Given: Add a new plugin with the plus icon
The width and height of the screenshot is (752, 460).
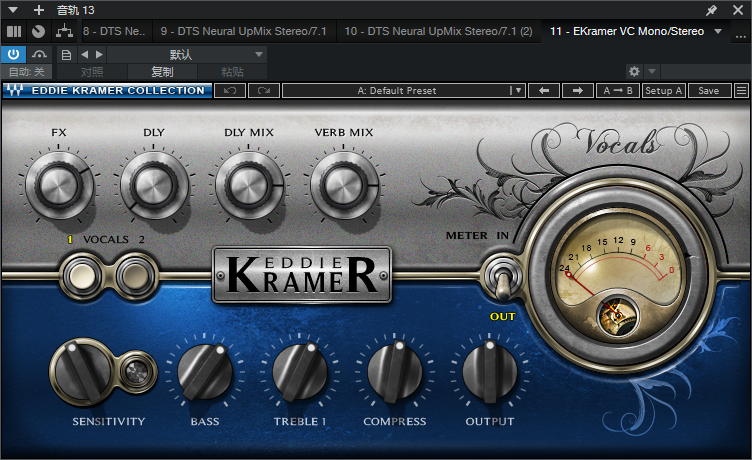Looking at the screenshot, I should tap(39, 10).
